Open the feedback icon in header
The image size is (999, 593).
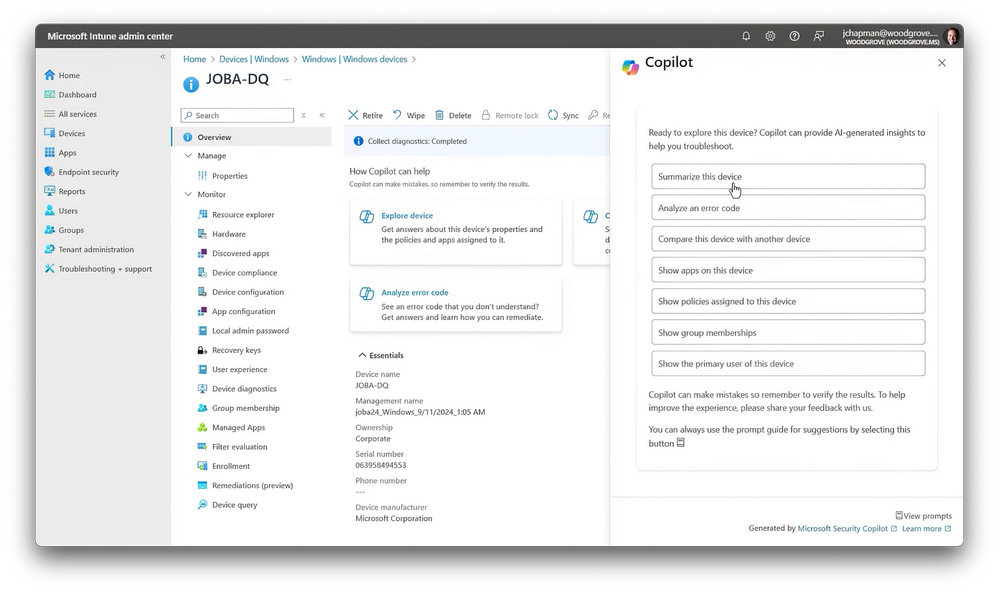[x=819, y=36]
